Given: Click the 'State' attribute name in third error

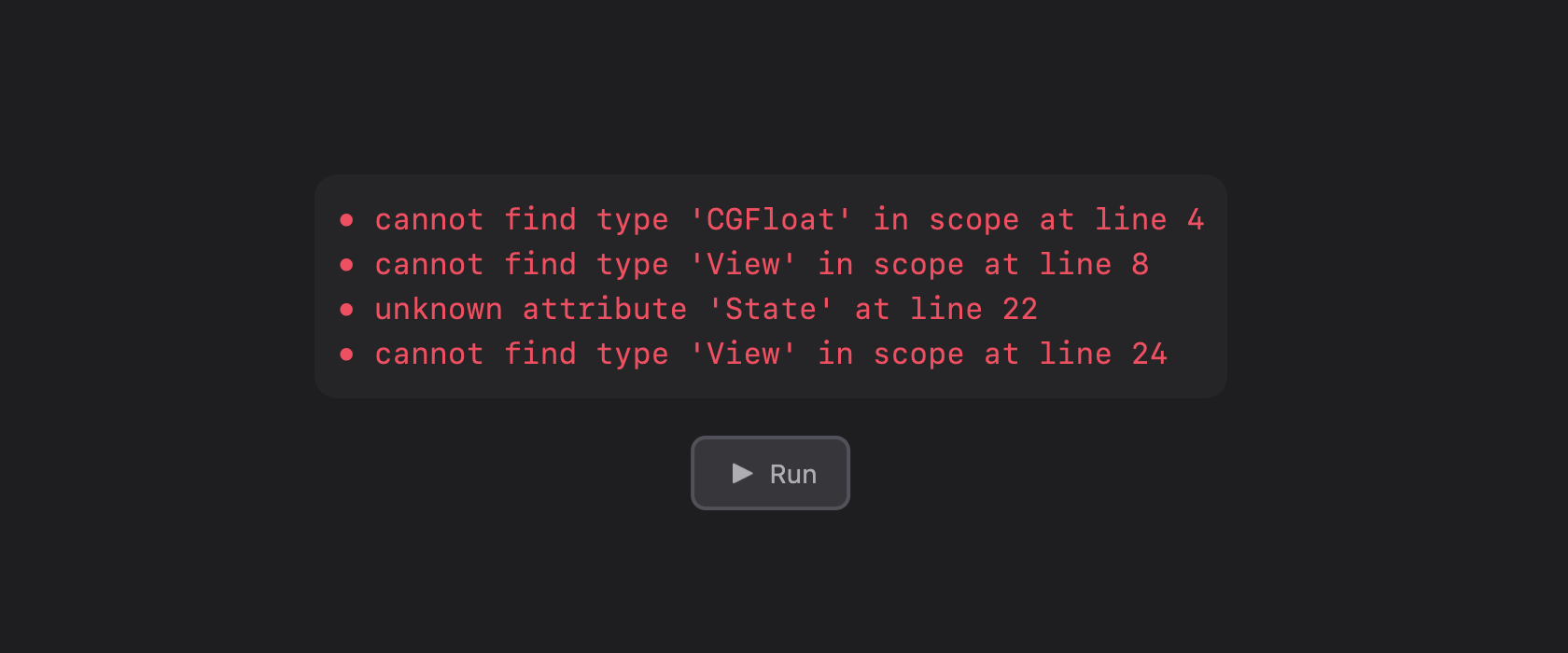Looking at the screenshot, I should [771, 309].
